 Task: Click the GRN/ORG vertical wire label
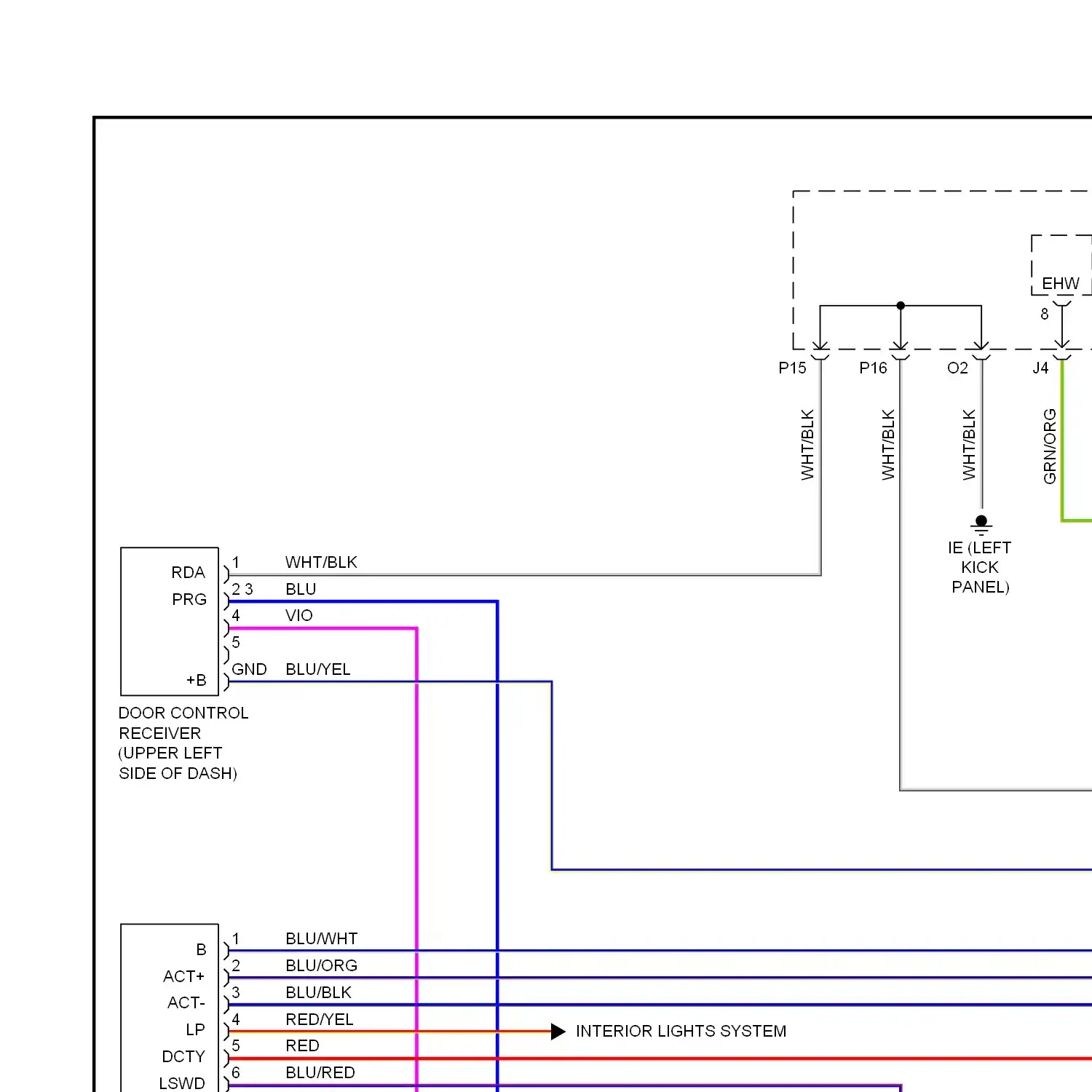1050,446
